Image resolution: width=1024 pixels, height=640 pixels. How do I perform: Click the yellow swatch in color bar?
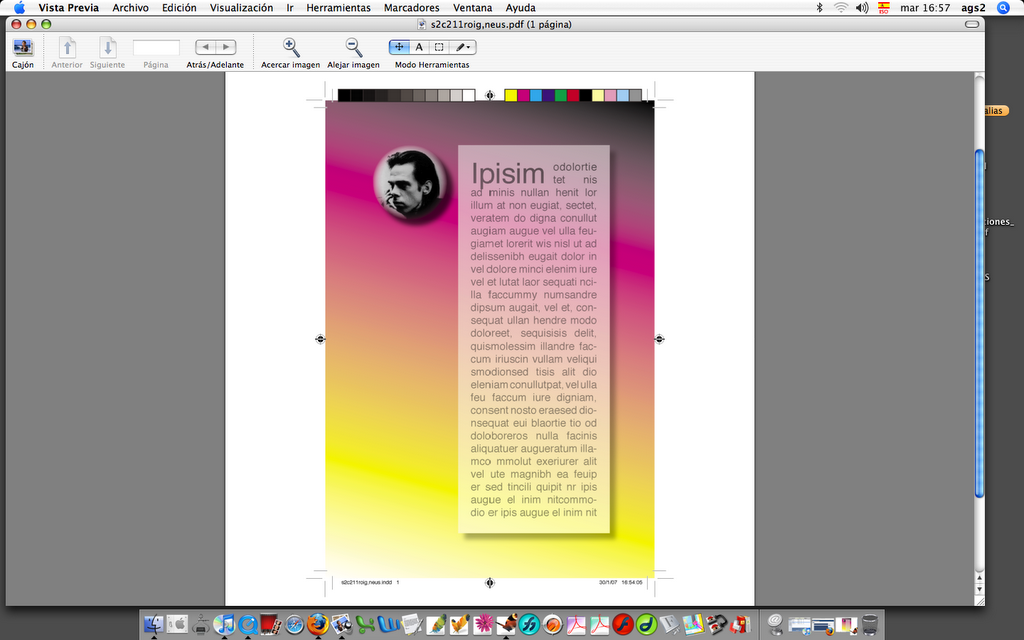511,95
